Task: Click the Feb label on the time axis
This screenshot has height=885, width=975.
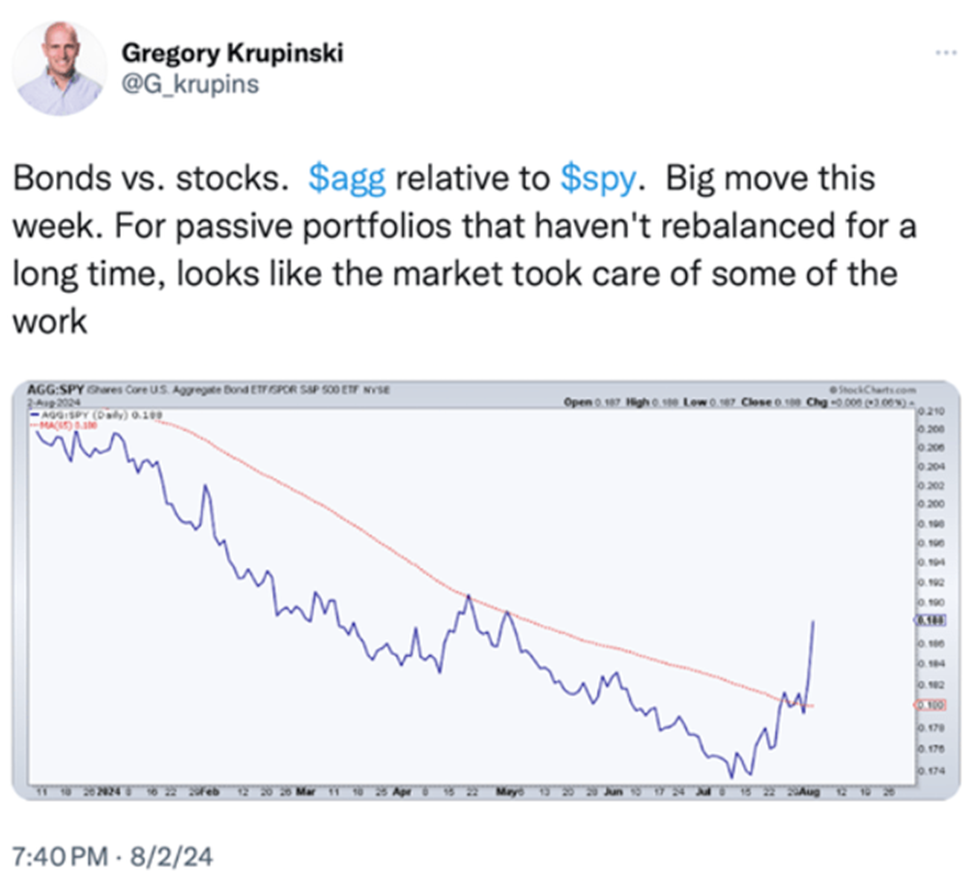Action: pyautogui.click(x=211, y=792)
